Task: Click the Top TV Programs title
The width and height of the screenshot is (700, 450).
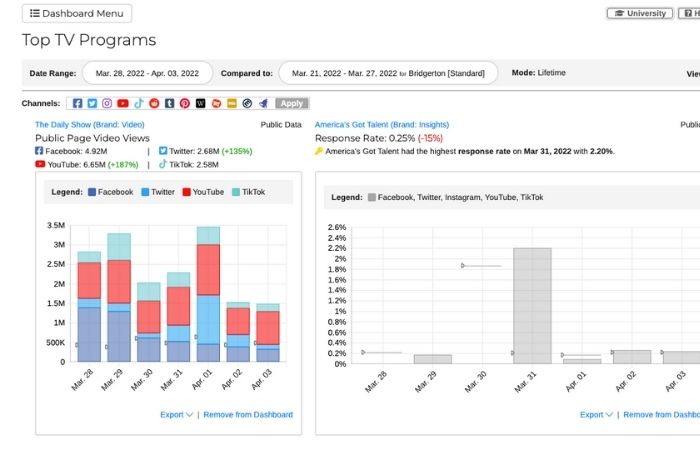Action: pos(89,40)
